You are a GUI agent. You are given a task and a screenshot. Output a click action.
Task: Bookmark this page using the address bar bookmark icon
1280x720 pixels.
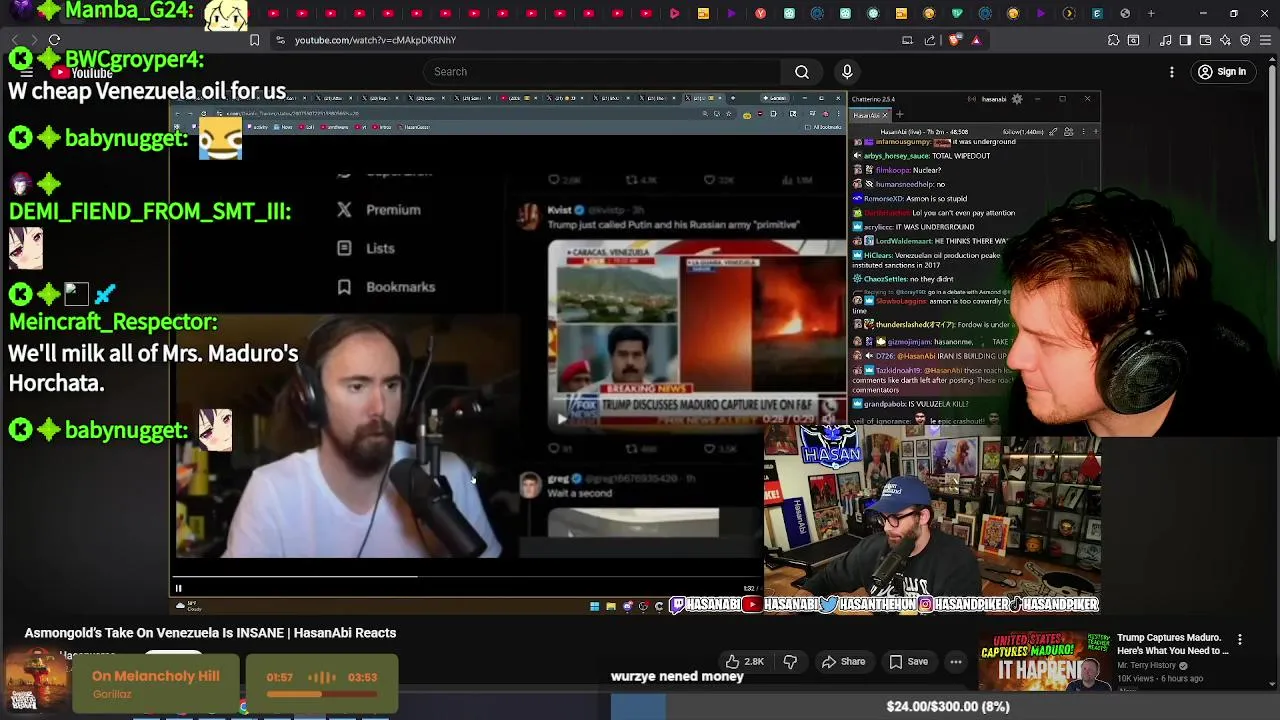(254, 40)
